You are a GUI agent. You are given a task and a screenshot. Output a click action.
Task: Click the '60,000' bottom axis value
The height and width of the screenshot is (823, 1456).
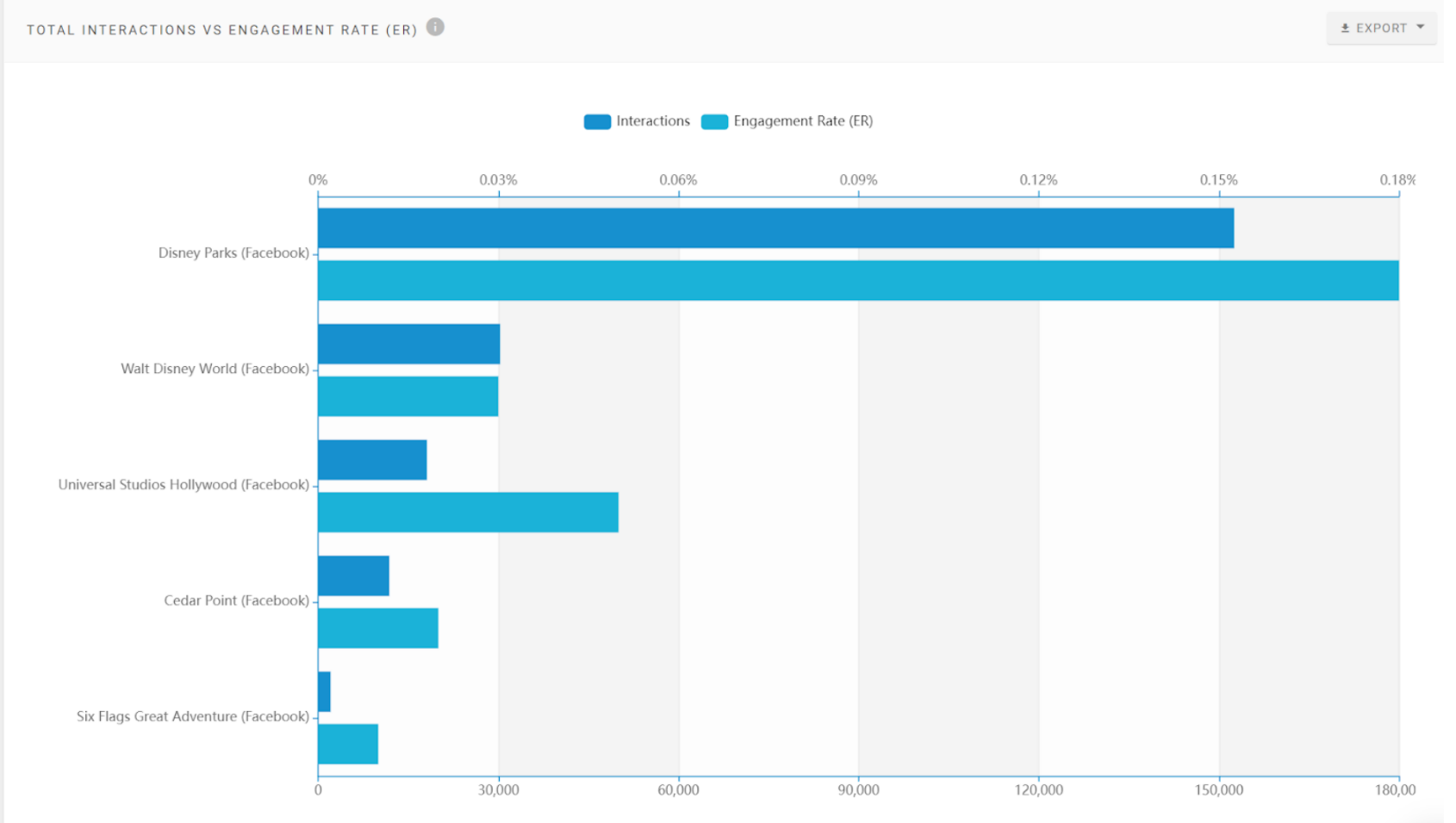pyautogui.click(x=678, y=790)
